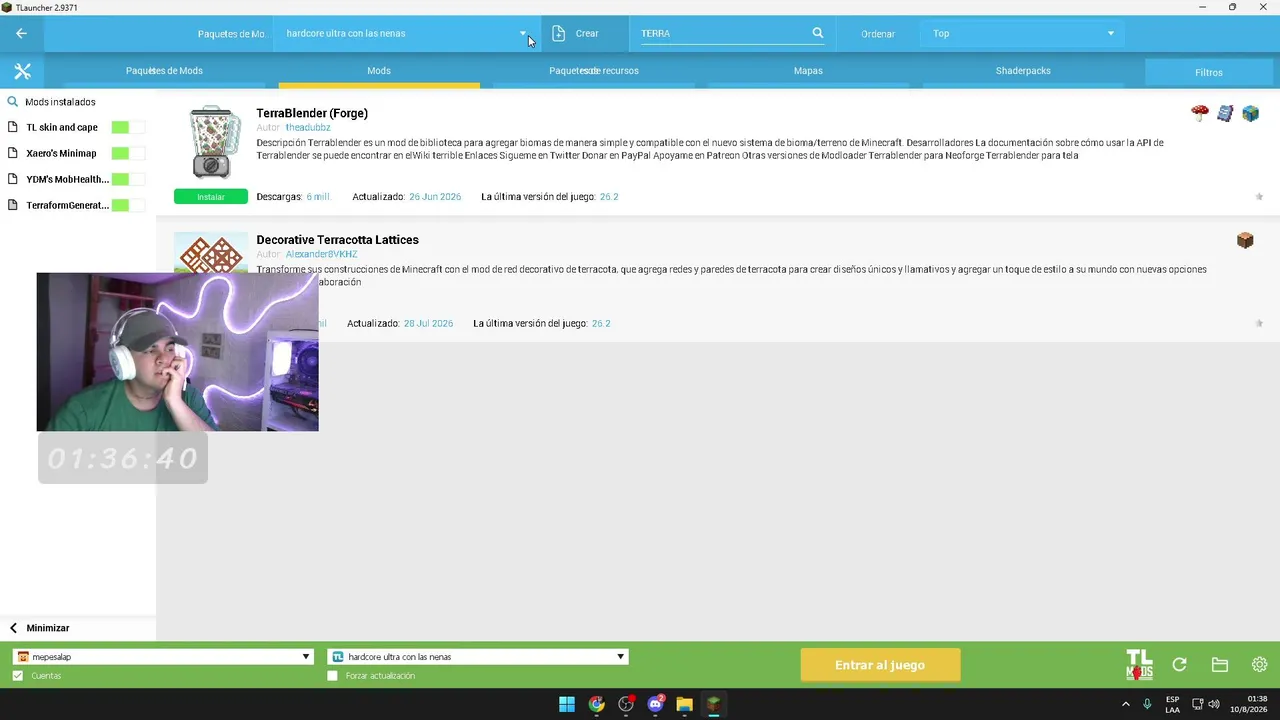This screenshot has width=1280, height=720.
Task: Click the Entrar al juego button
Action: tap(880, 665)
